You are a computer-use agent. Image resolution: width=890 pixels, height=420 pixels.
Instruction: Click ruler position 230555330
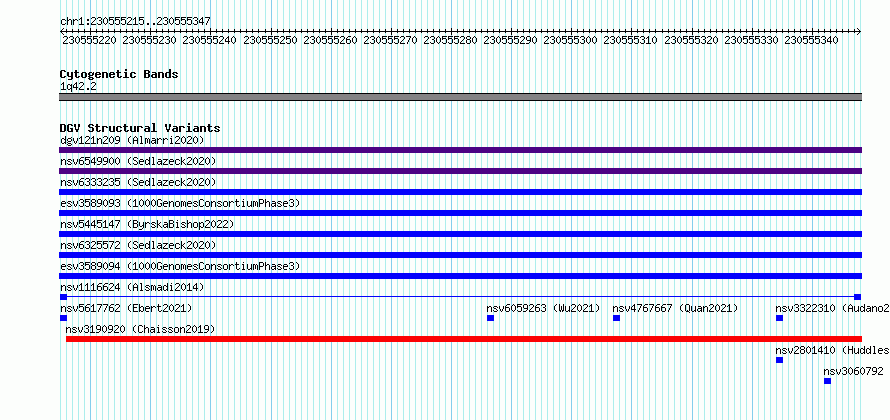point(752,40)
